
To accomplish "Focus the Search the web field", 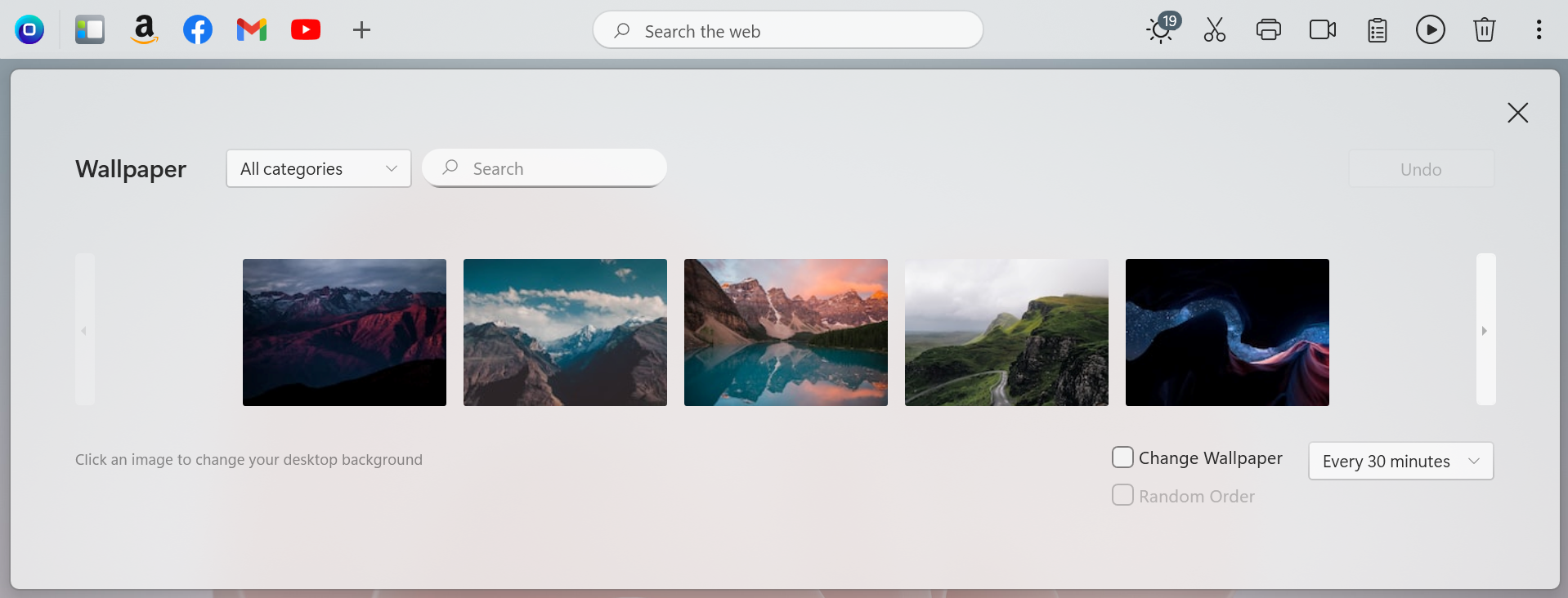I will 788,30.
